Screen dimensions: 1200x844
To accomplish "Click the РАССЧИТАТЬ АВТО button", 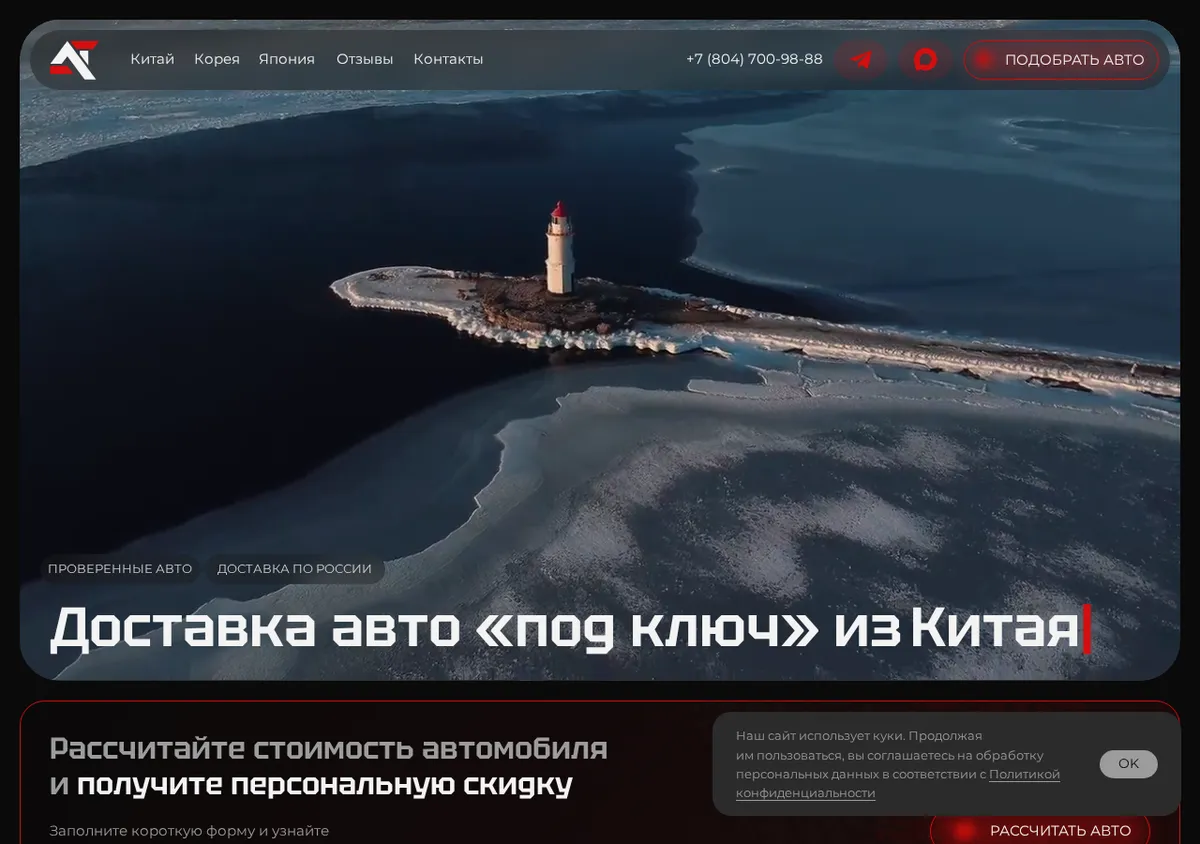I will (x=1040, y=830).
